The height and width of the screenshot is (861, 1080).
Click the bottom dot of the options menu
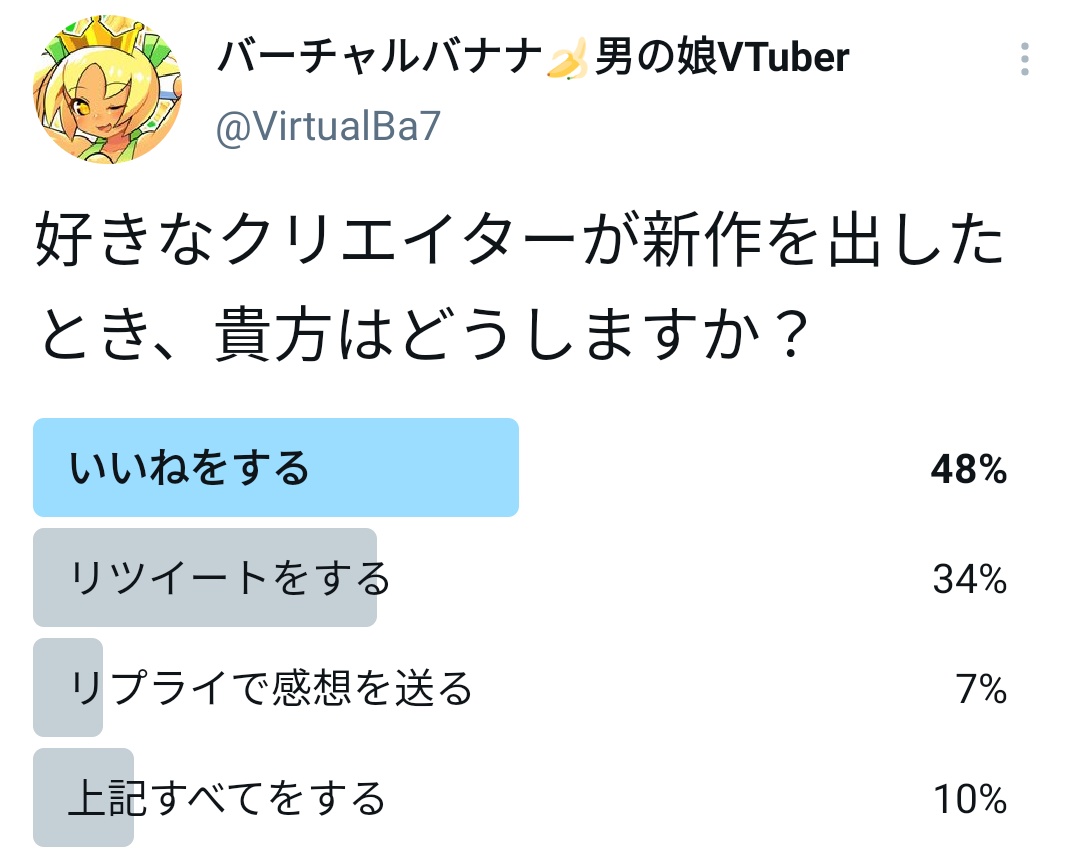(1024, 72)
